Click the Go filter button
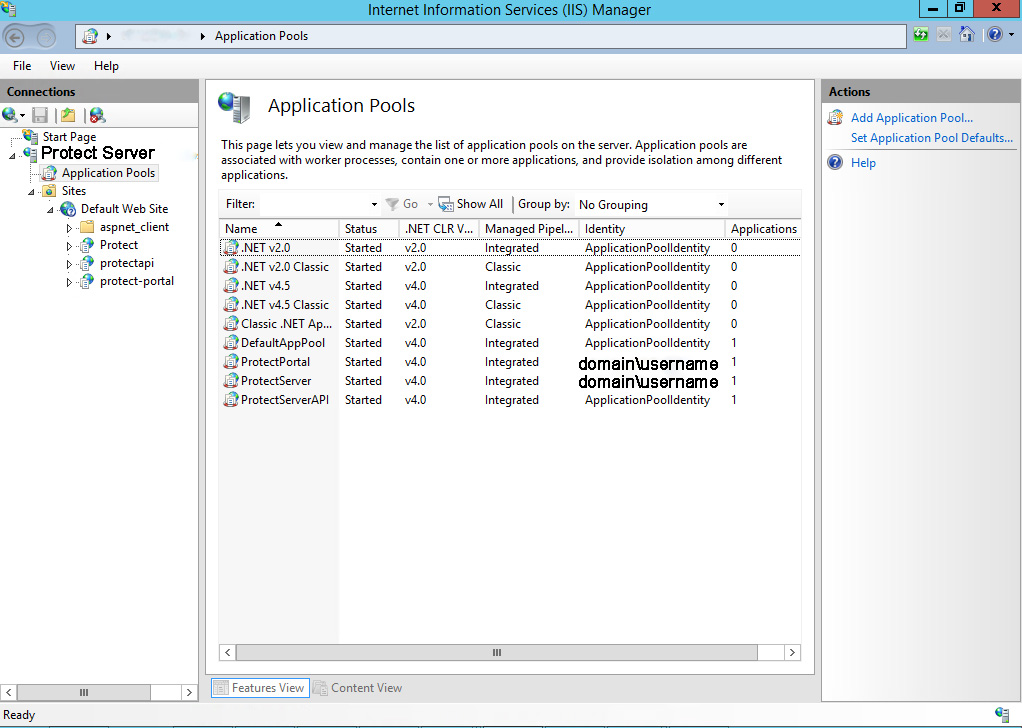Viewport: 1022px width, 728px height. [x=401, y=204]
